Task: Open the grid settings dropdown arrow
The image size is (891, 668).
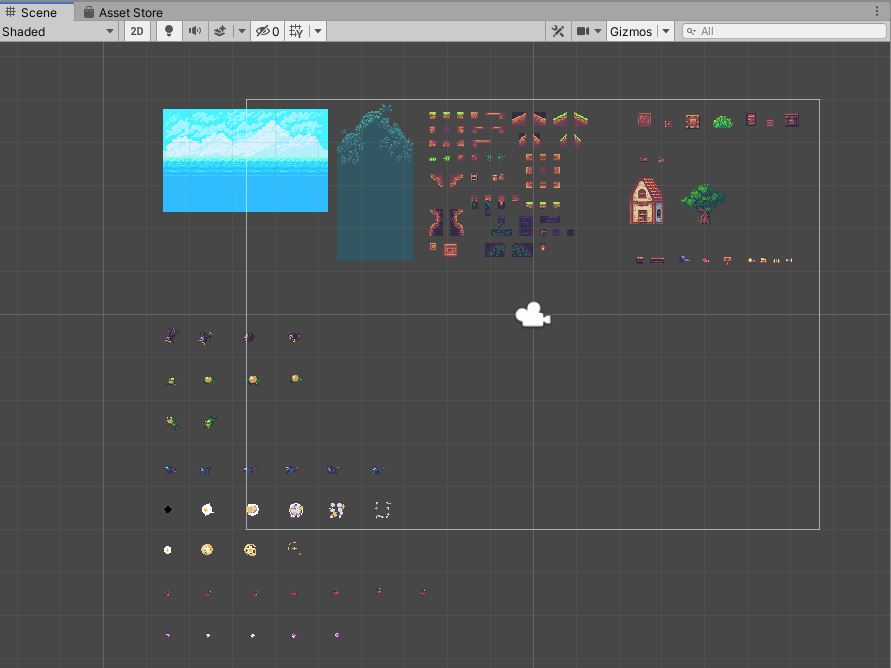Action: coord(318,31)
